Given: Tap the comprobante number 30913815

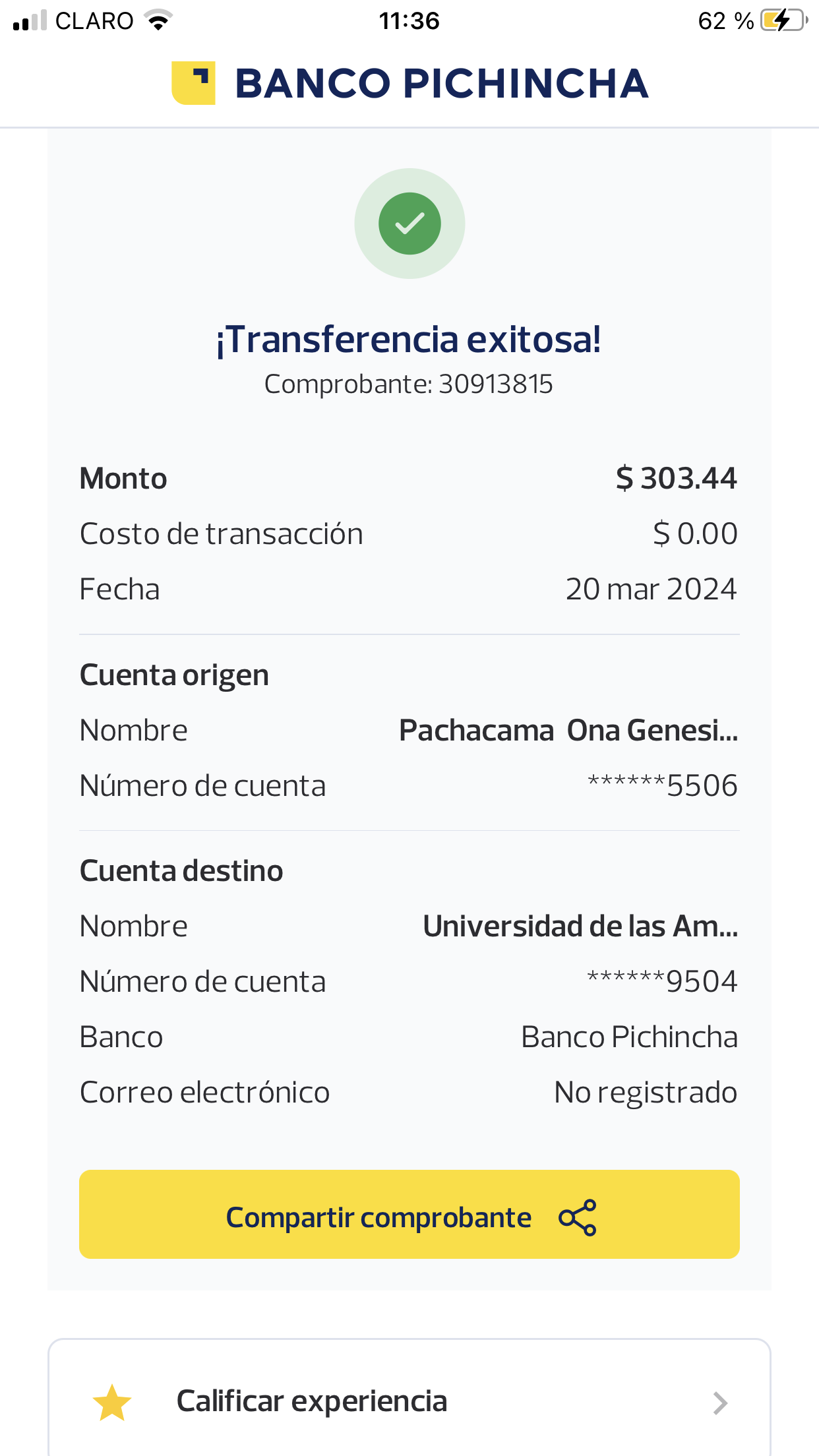Looking at the screenshot, I should click(x=495, y=384).
